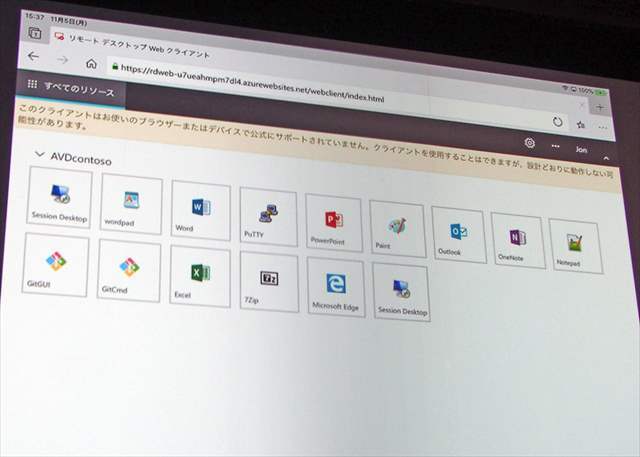Open the tab overview icon left of the tab
Screen dimensions: 640x457
tap(35, 33)
